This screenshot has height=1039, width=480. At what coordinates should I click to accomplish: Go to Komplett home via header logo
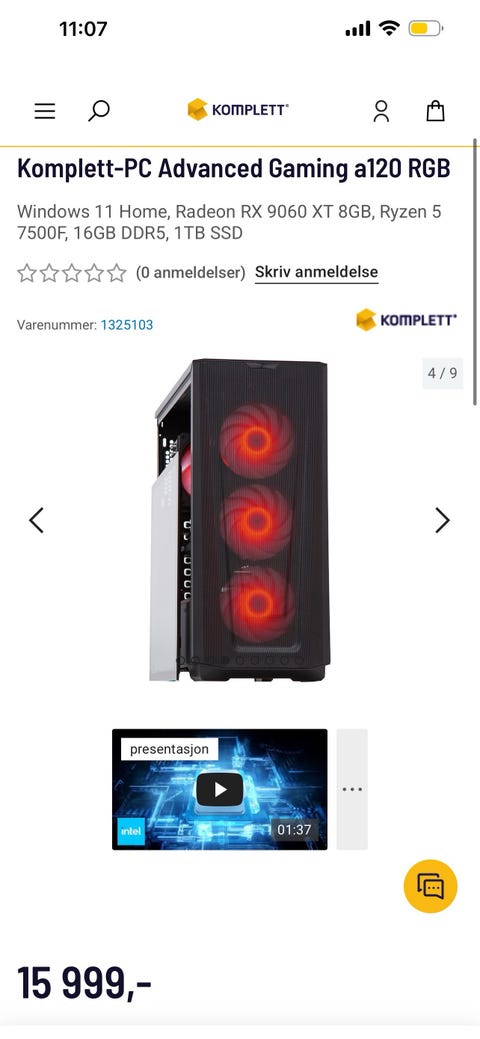(x=237, y=109)
